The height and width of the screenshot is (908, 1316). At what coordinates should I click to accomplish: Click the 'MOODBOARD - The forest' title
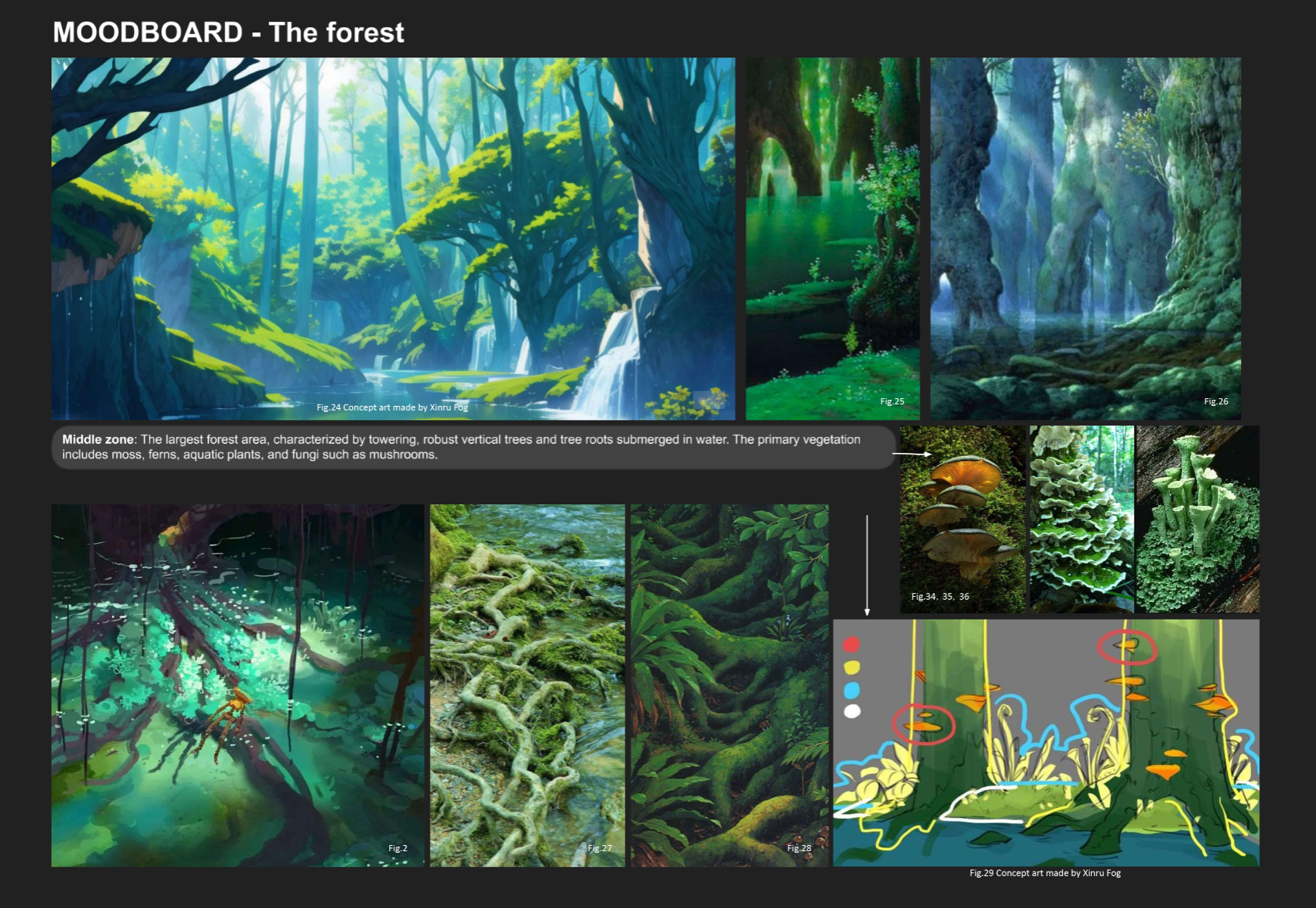pos(228,33)
